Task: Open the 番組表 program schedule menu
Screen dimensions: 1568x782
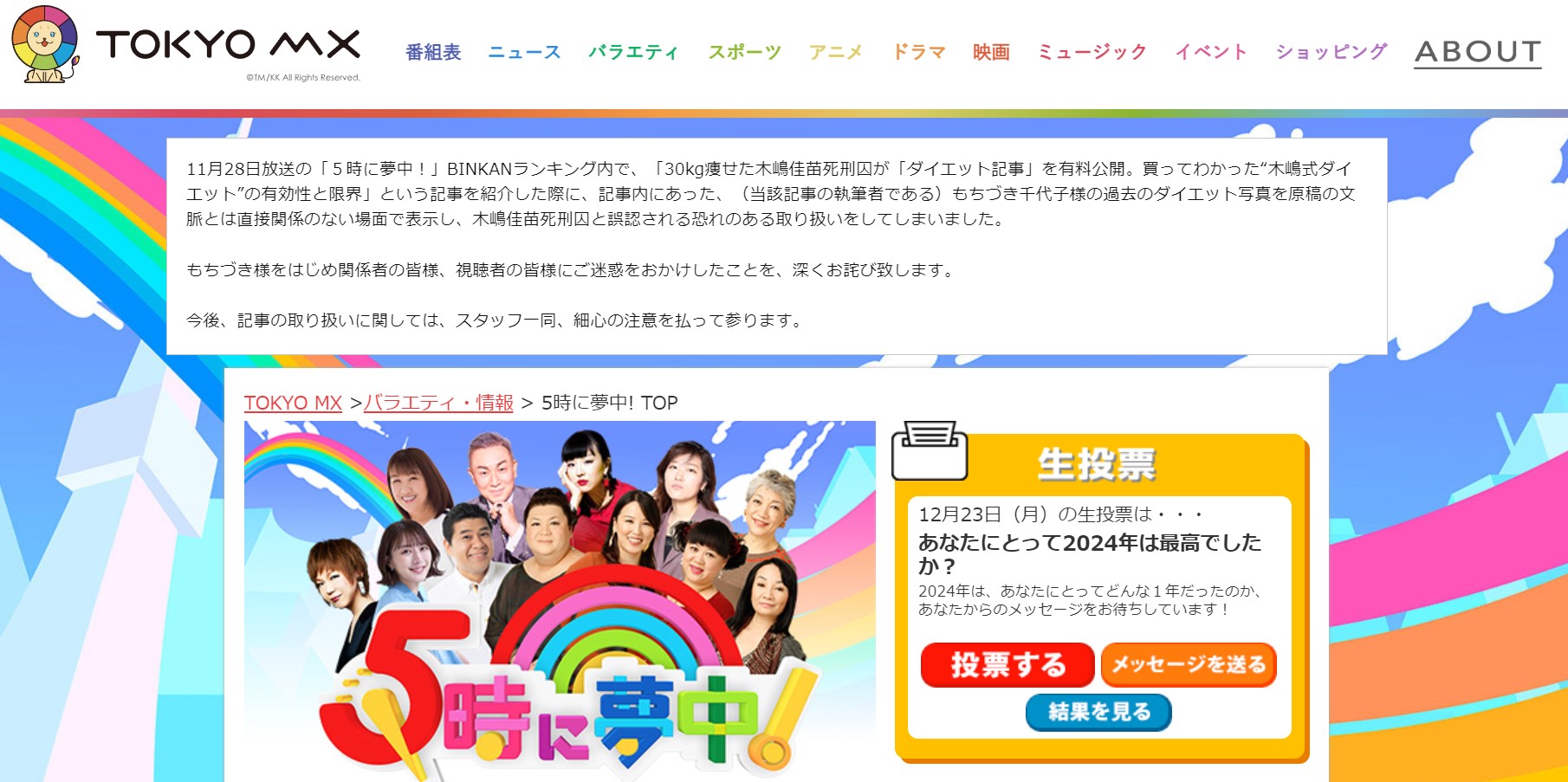Action: pyautogui.click(x=433, y=52)
